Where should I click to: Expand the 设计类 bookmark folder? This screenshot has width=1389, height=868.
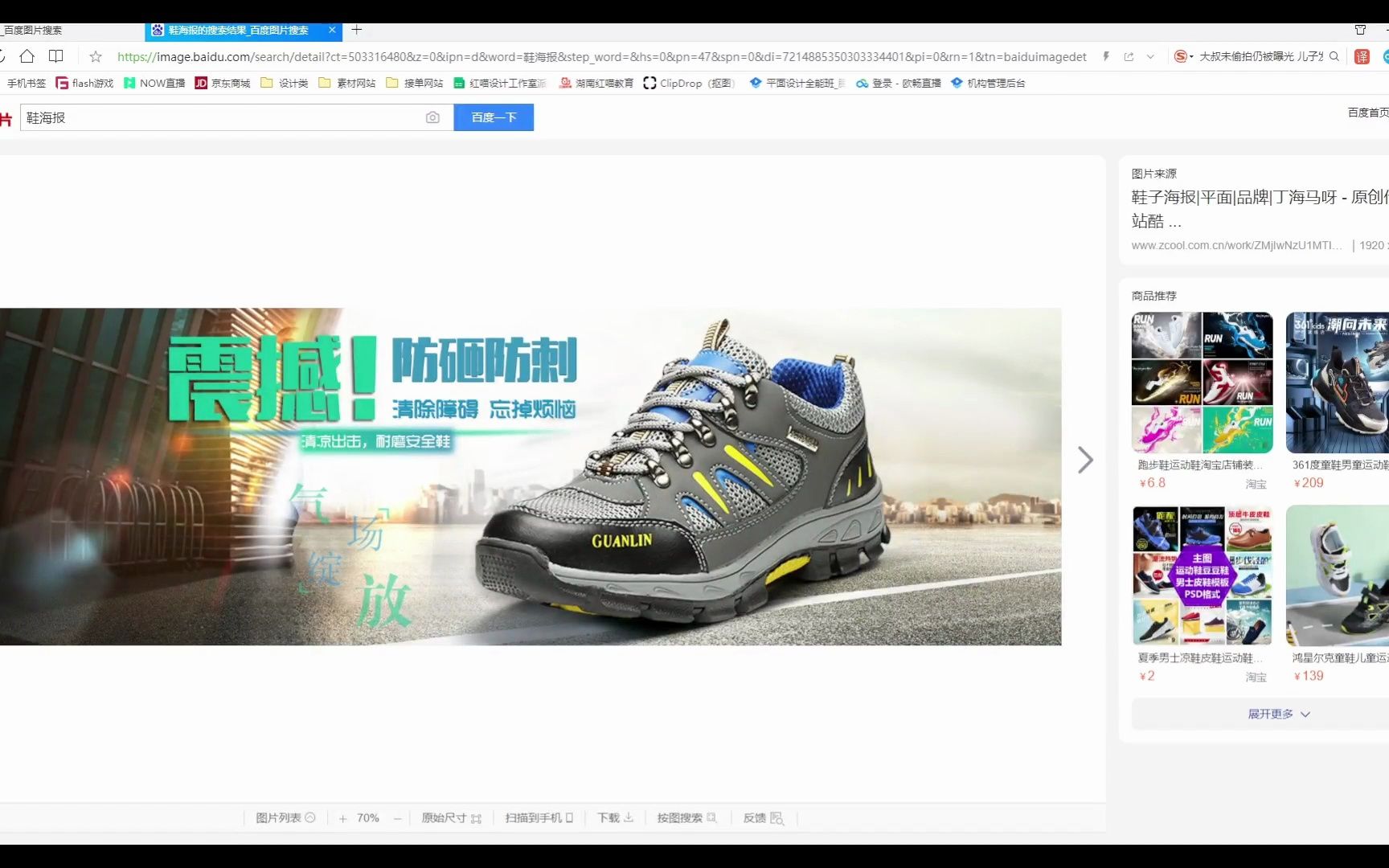click(285, 83)
